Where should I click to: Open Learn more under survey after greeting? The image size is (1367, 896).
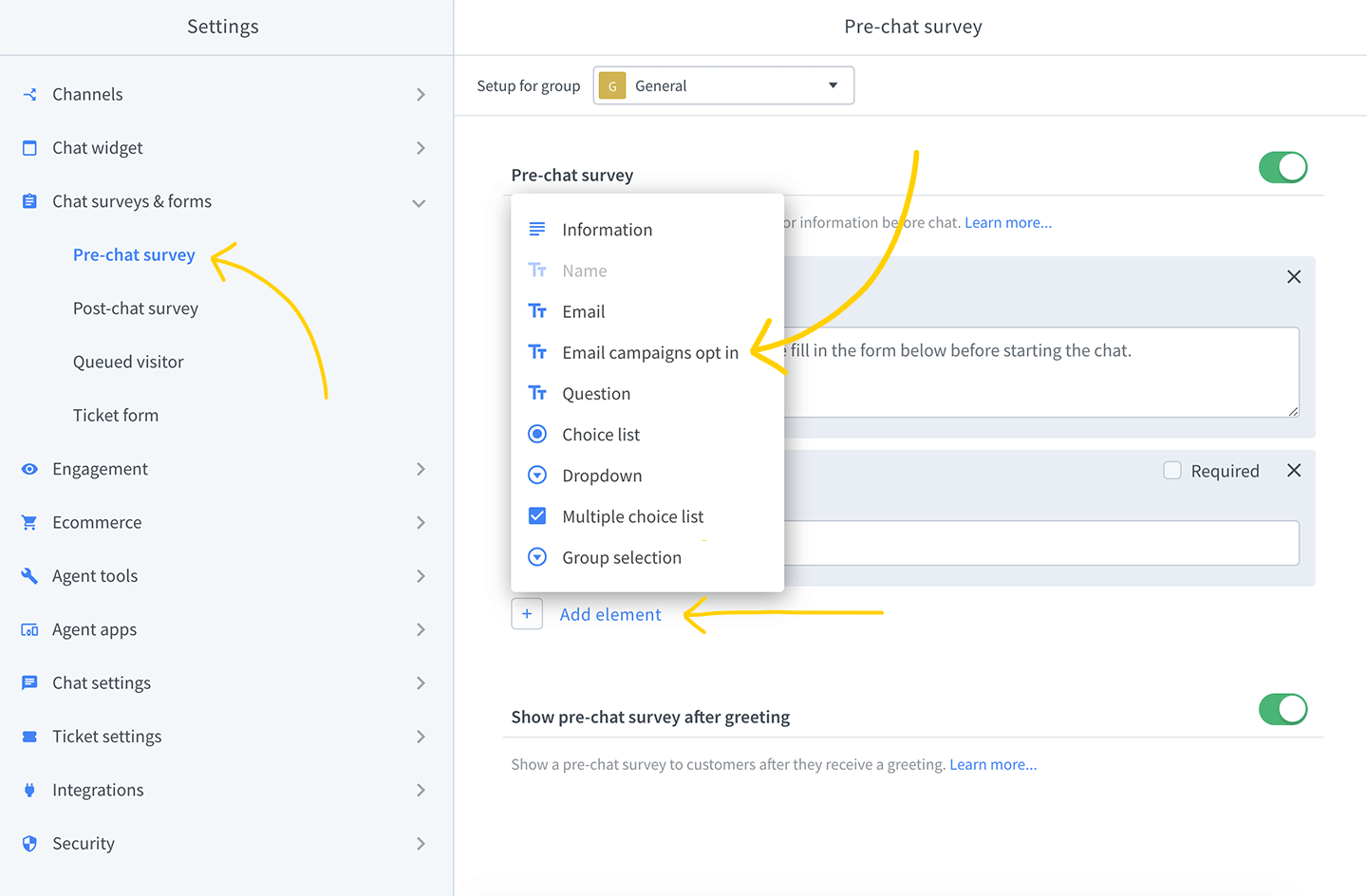pyautogui.click(x=993, y=764)
